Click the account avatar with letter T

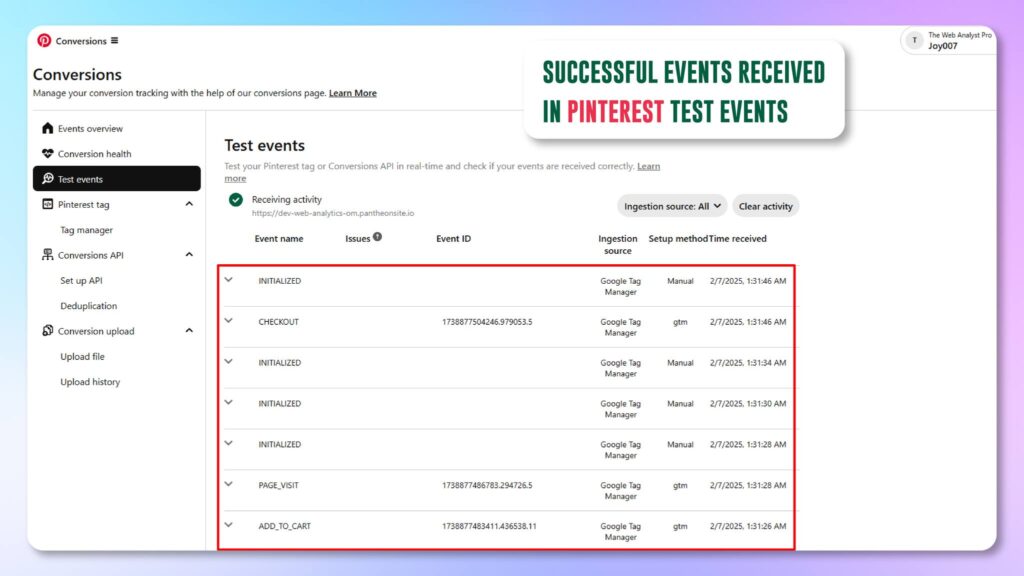914,40
